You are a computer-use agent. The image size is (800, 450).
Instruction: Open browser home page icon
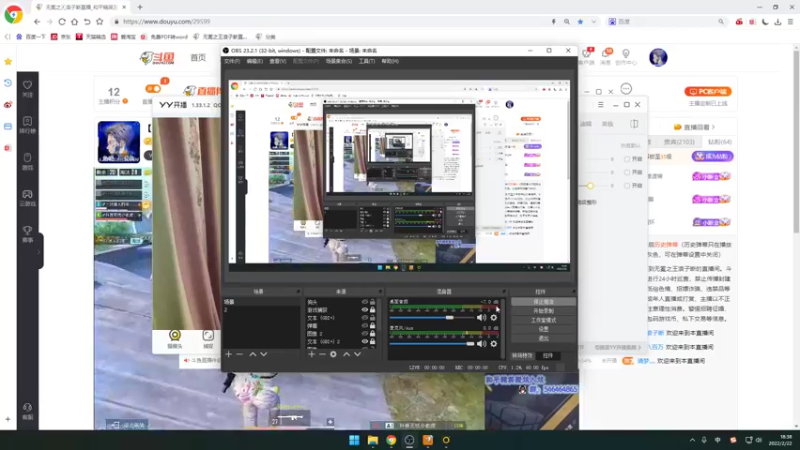tap(74, 21)
